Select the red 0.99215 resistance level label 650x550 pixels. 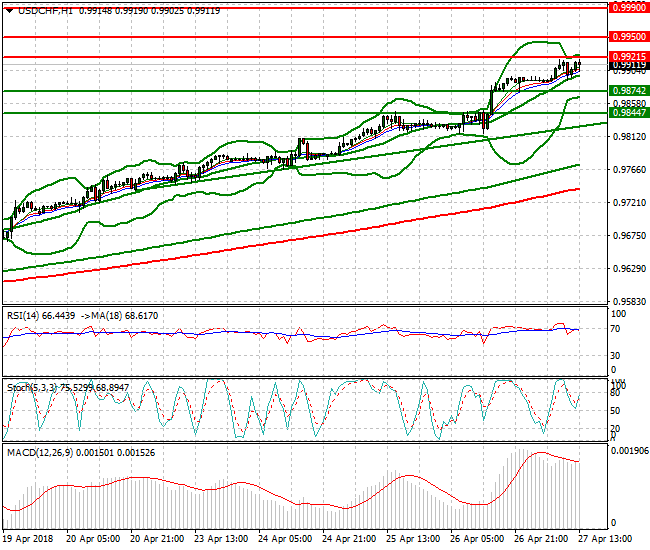[629, 57]
